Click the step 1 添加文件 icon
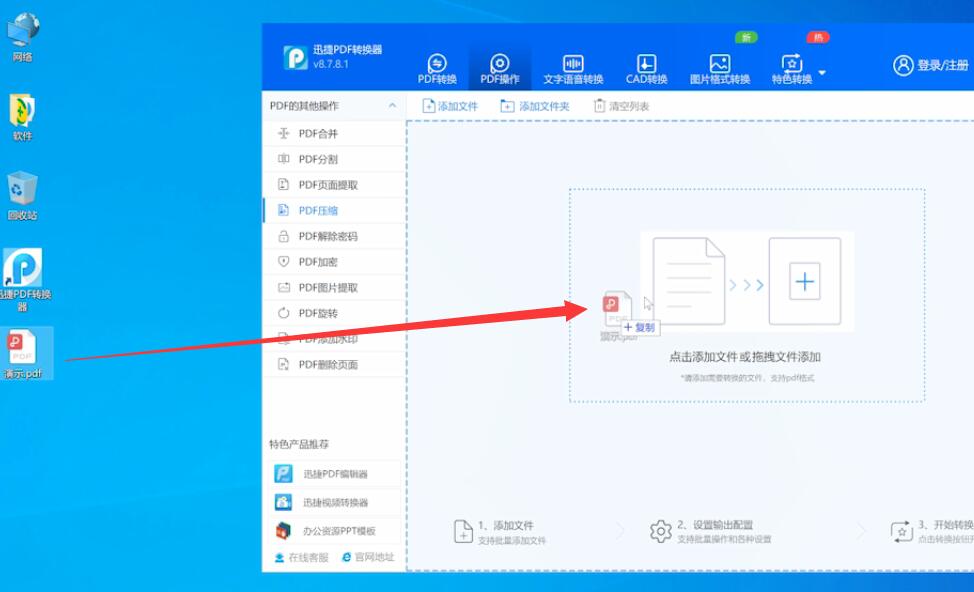 coord(463,532)
